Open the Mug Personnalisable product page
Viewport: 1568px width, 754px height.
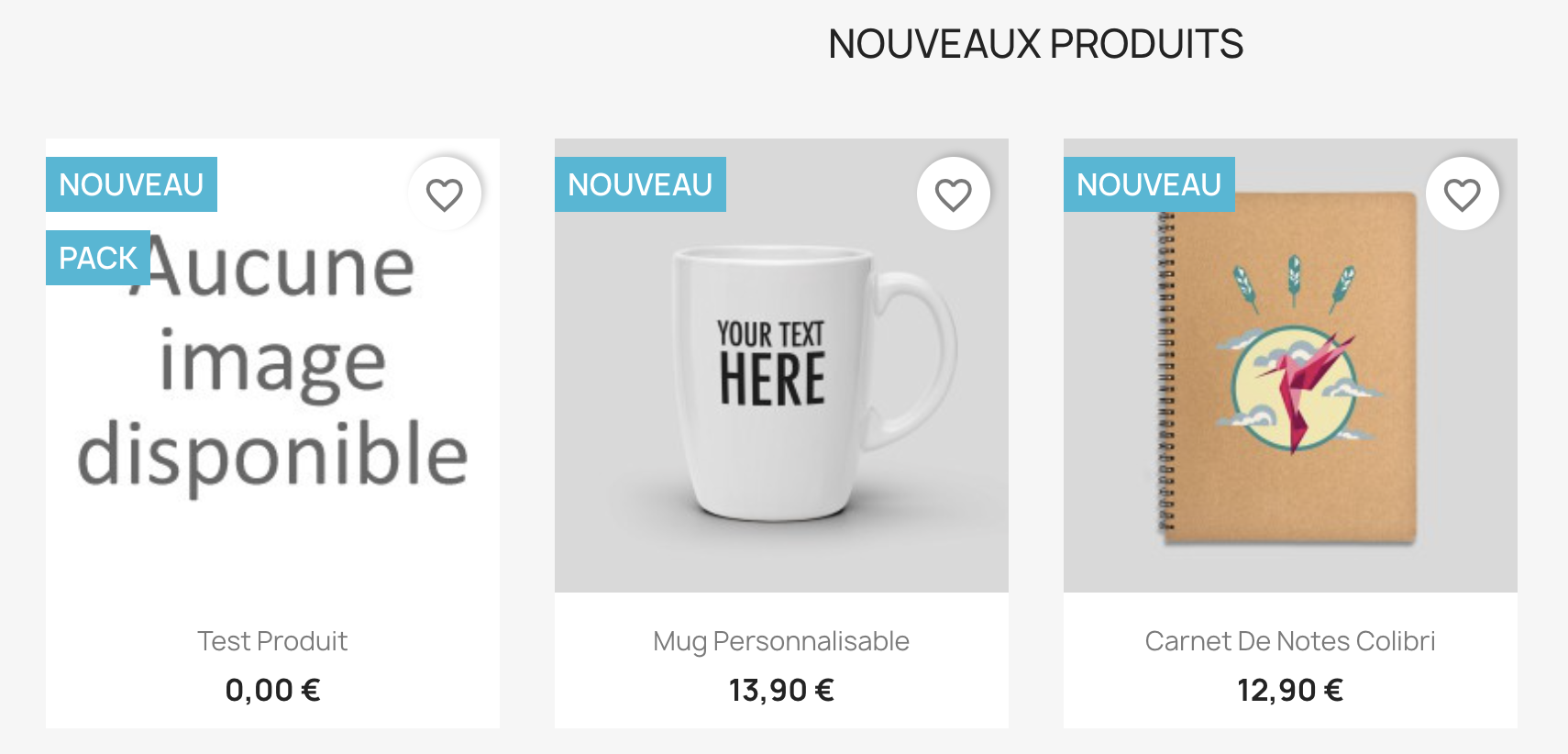coord(780,640)
